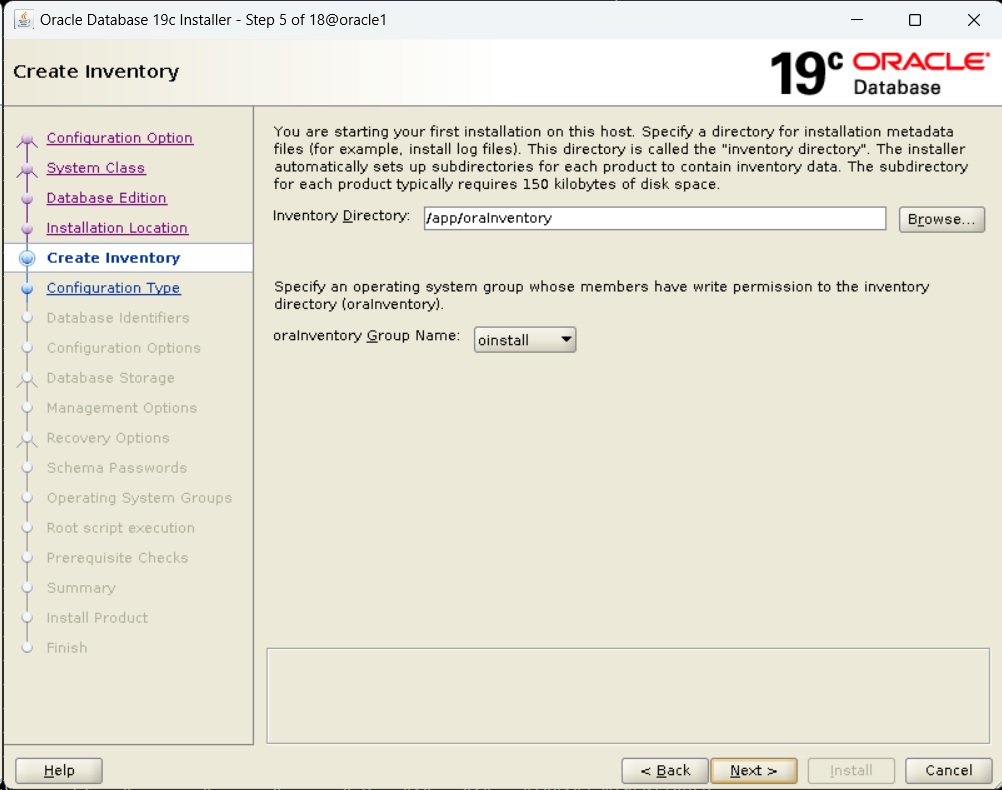Click the Database Edition step bullet
The width and height of the screenshot is (1002, 790).
point(28,199)
